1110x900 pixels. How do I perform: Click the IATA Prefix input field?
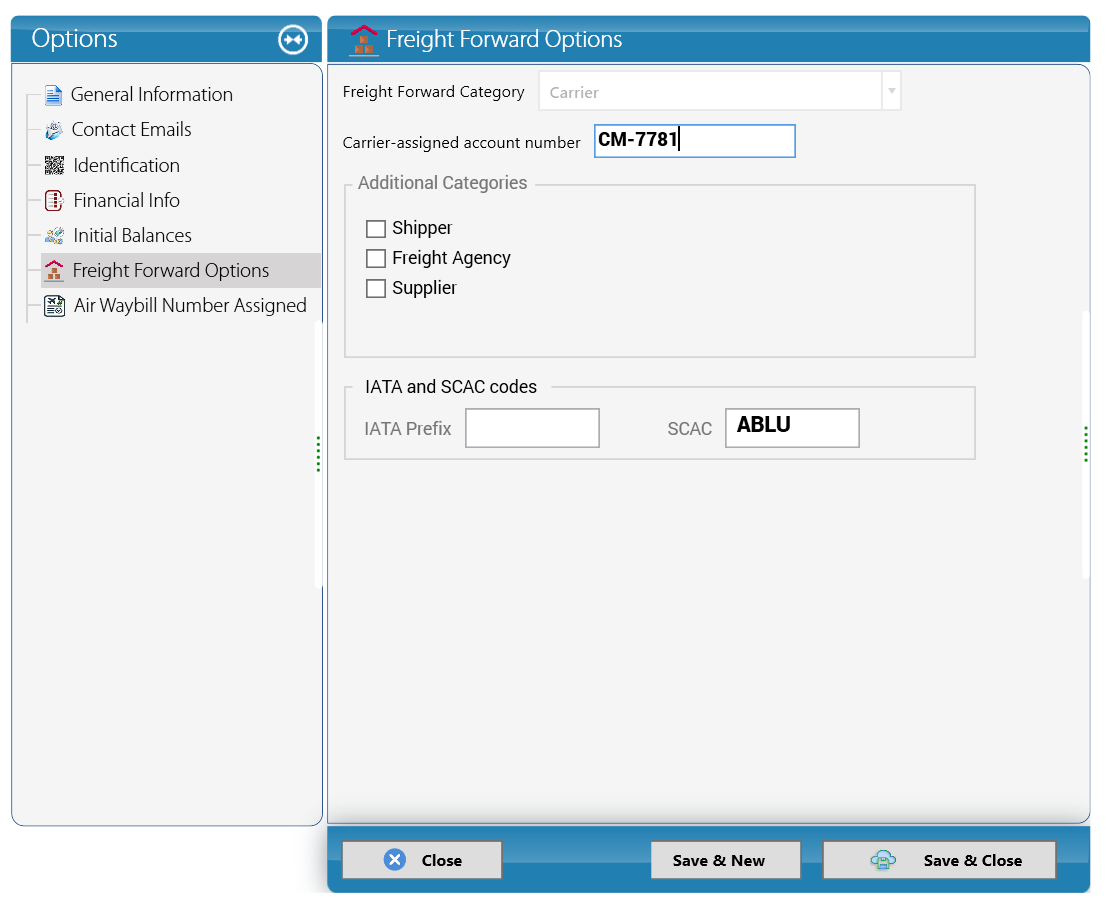pyautogui.click(x=532, y=428)
